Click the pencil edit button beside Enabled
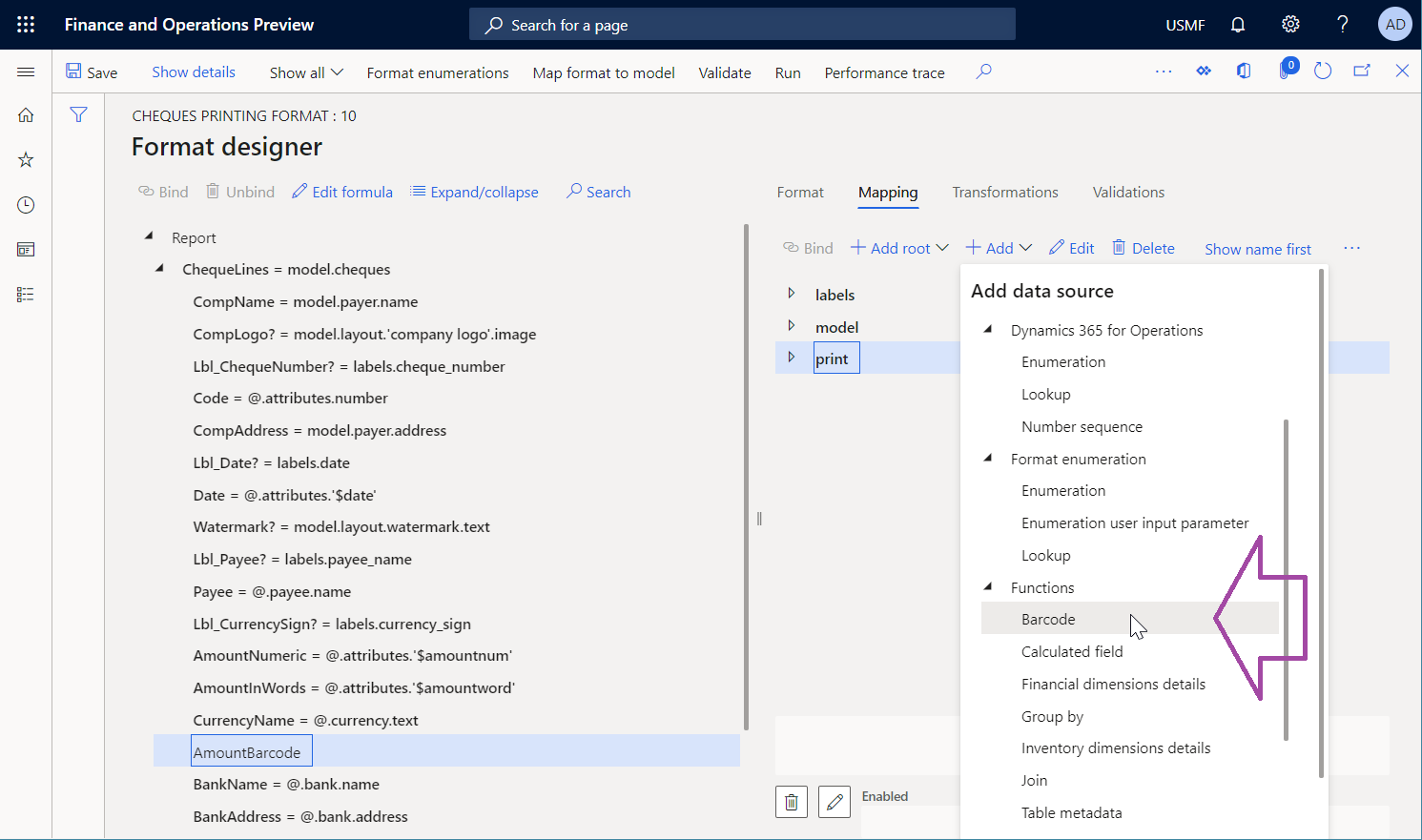Image resolution: width=1422 pixels, height=840 pixels. pos(835,802)
